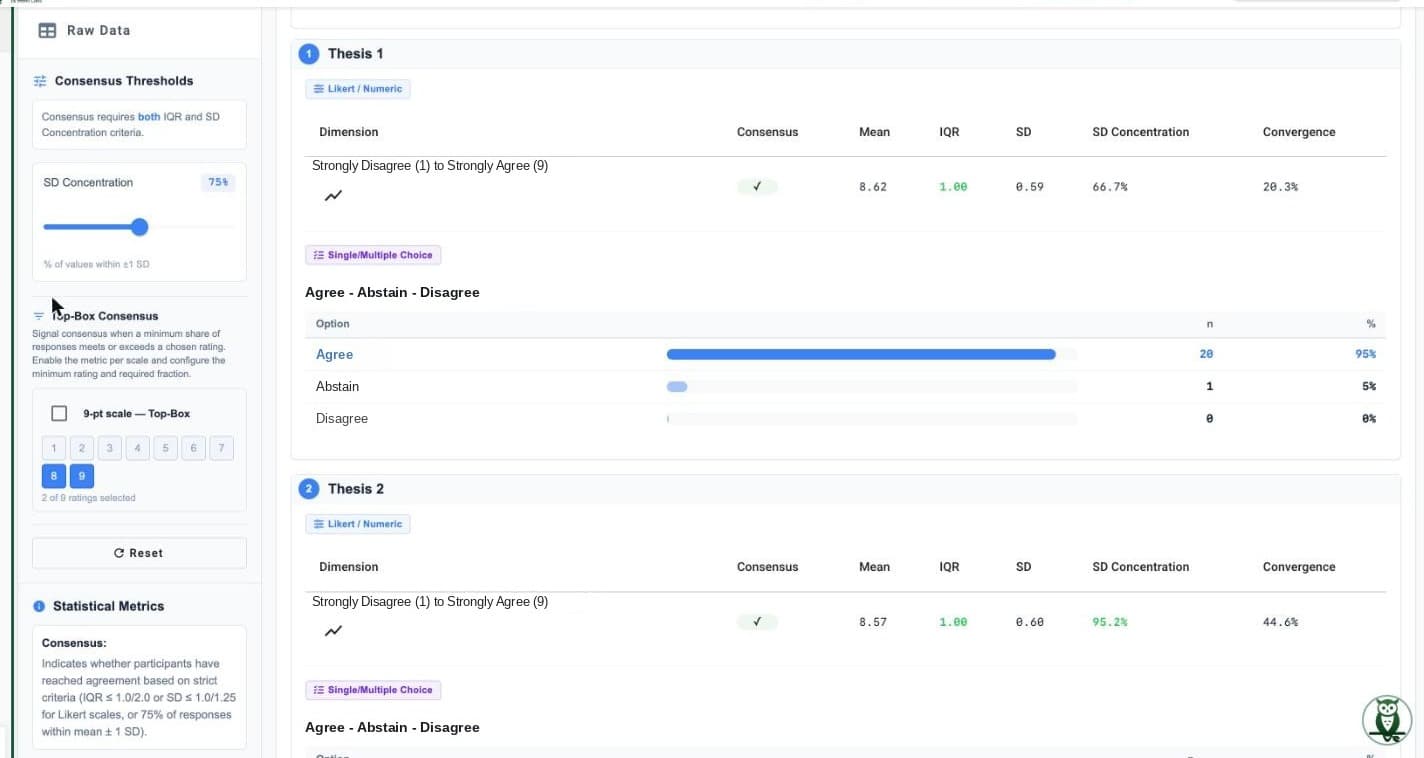Click the Consensus definition text box
Image resolution: width=1424 pixels, height=758 pixels.
coord(139,687)
